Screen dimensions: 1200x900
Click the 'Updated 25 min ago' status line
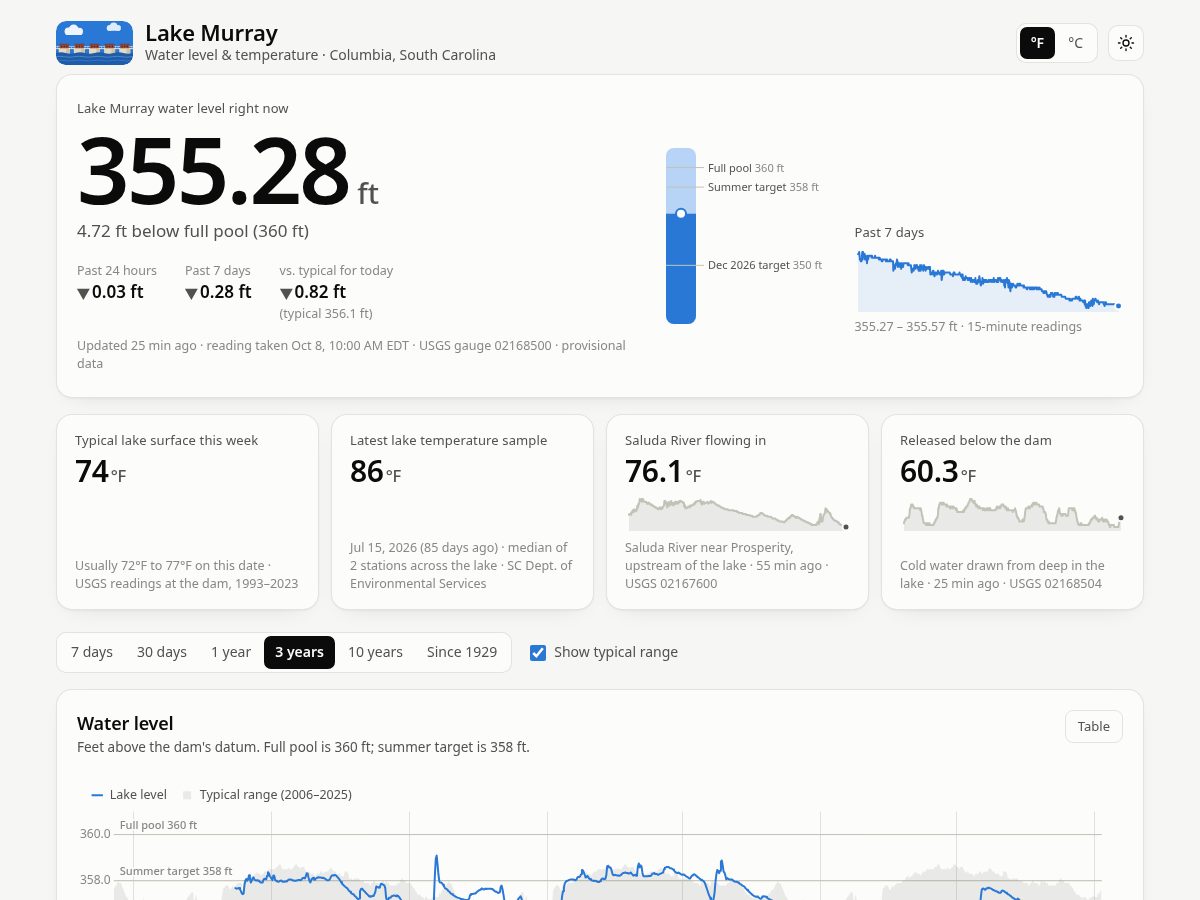pos(351,354)
